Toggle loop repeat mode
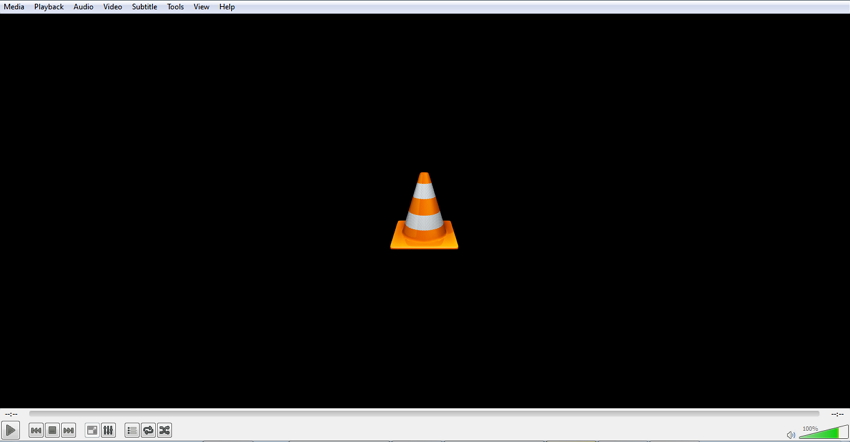This screenshot has height=442, width=850. click(148, 430)
